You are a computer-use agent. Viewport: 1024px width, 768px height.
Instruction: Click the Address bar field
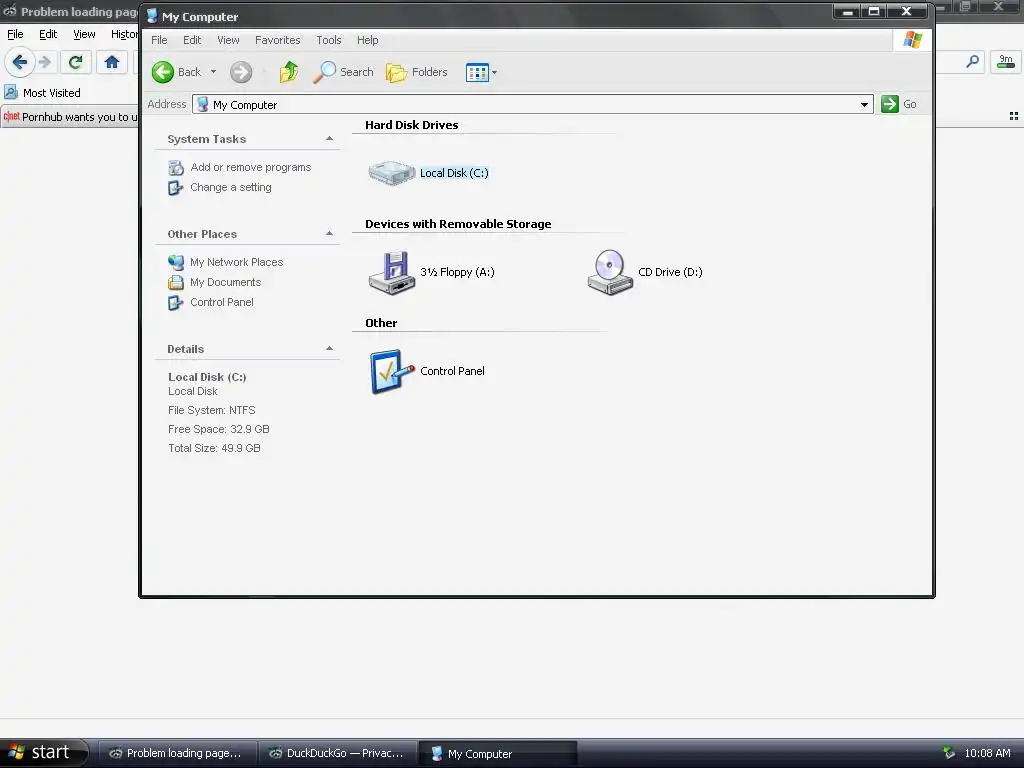point(532,104)
